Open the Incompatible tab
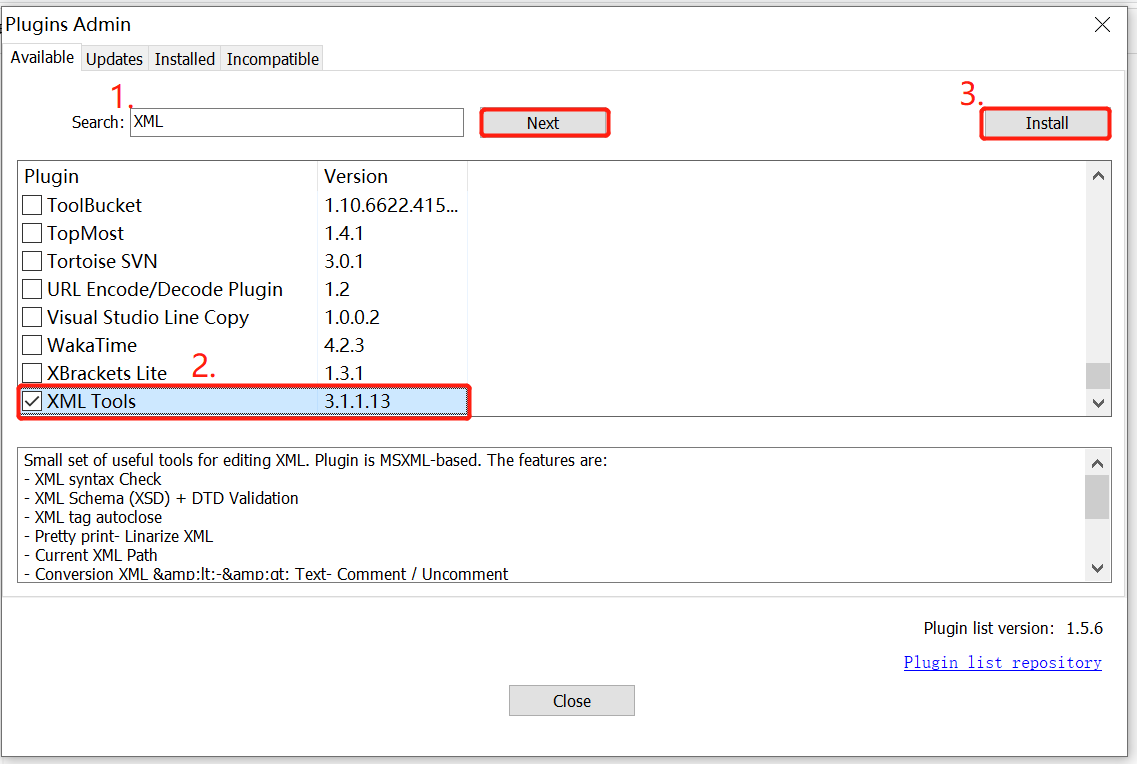The height and width of the screenshot is (764, 1137). coord(272,58)
